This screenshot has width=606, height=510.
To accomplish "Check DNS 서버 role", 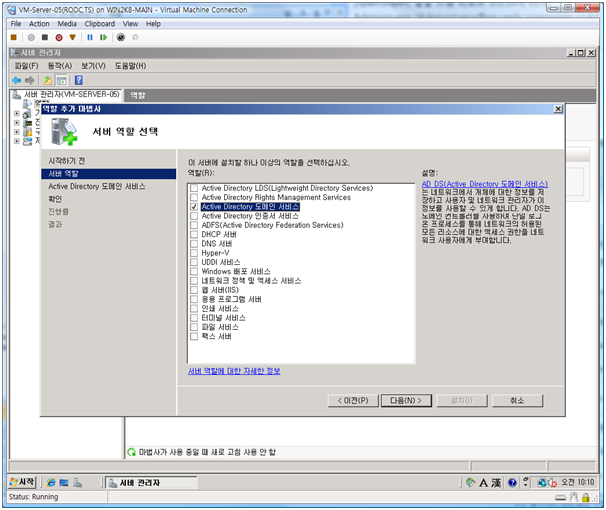I will tap(194, 244).
